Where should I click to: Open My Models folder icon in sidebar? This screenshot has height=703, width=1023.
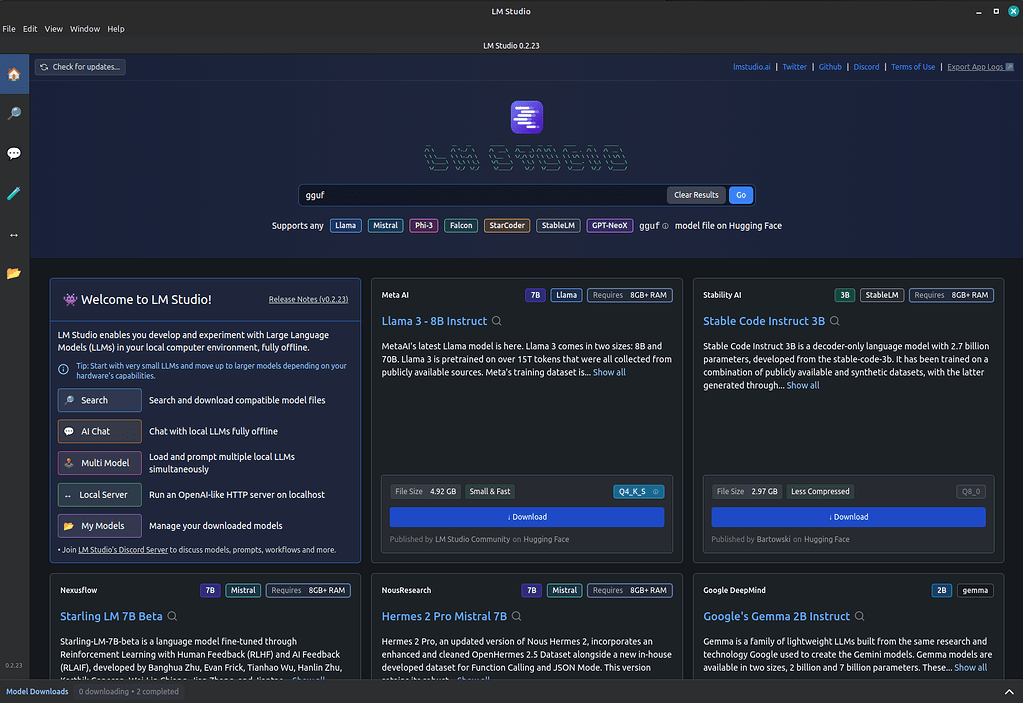coord(13,271)
